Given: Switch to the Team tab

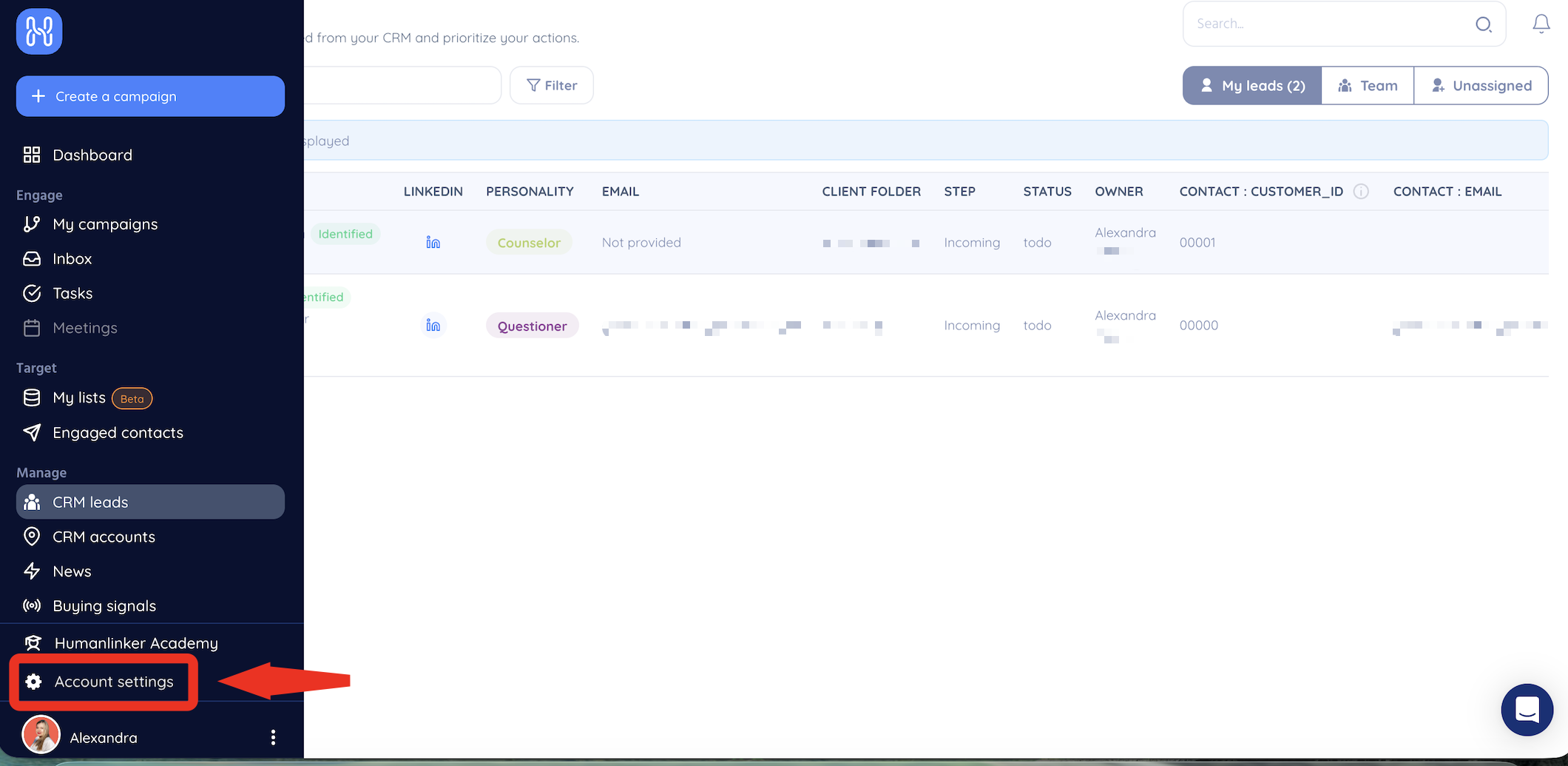Looking at the screenshot, I should click(x=1368, y=85).
